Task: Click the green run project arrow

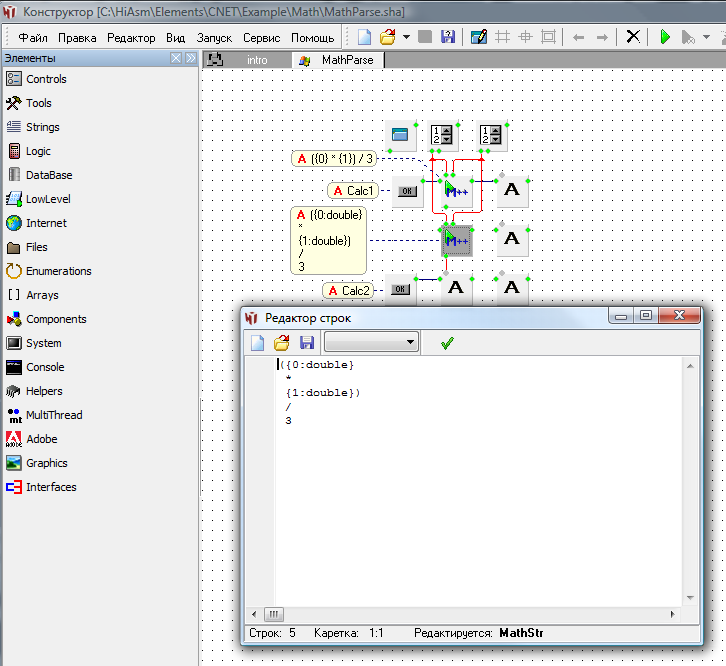Action: (664, 37)
